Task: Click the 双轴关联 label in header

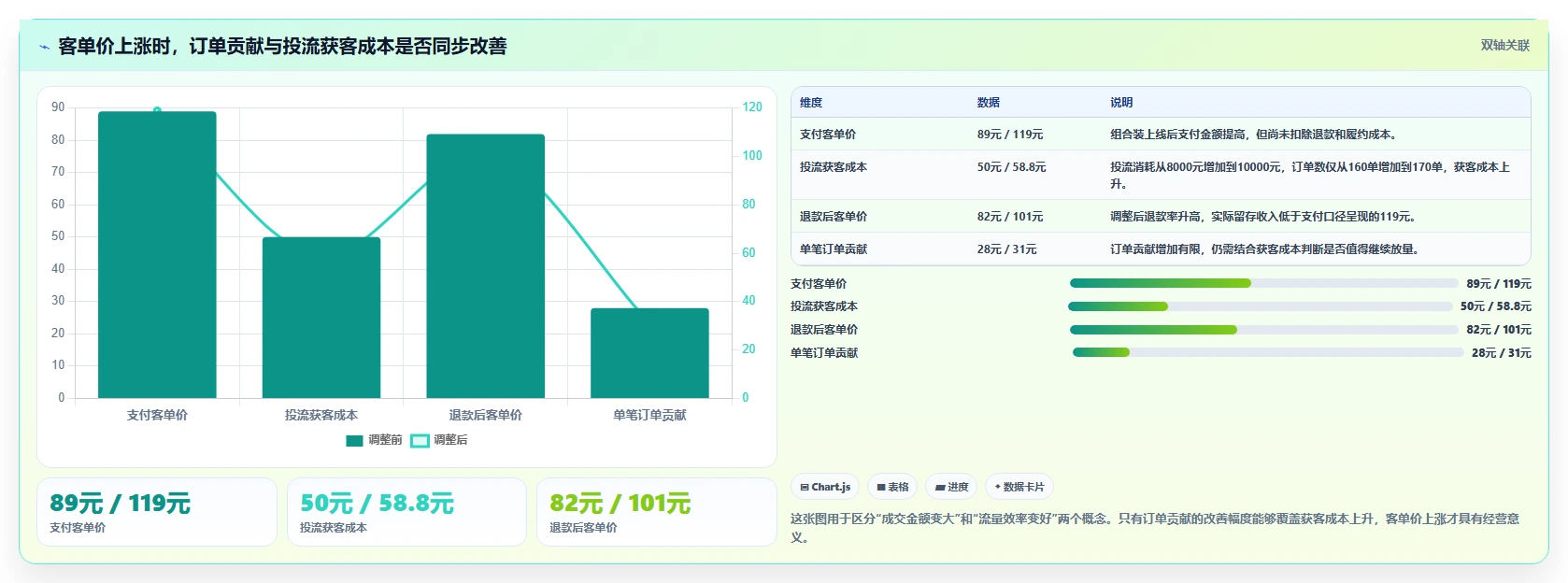Action: pos(1504,45)
